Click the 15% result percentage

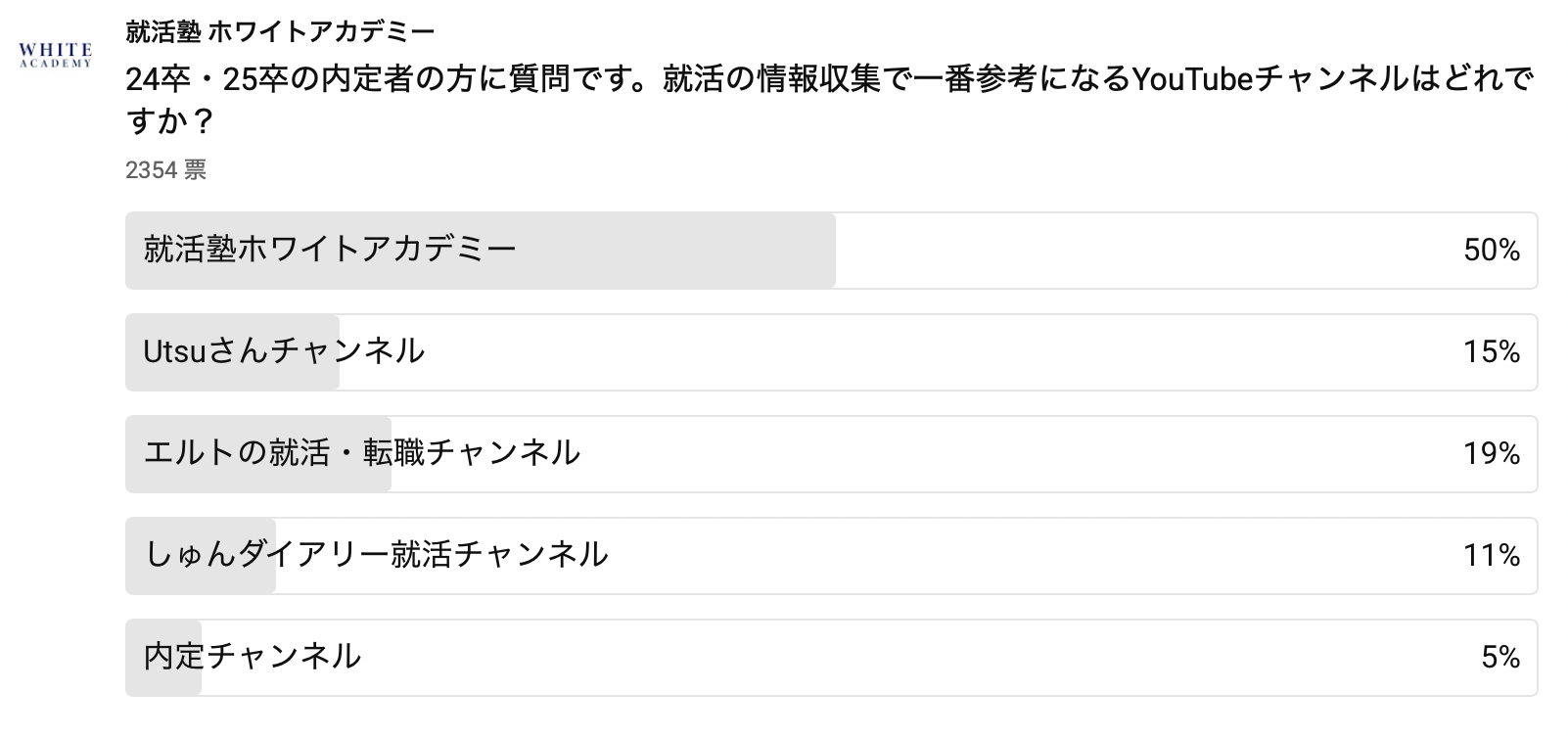coord(1491,352)
